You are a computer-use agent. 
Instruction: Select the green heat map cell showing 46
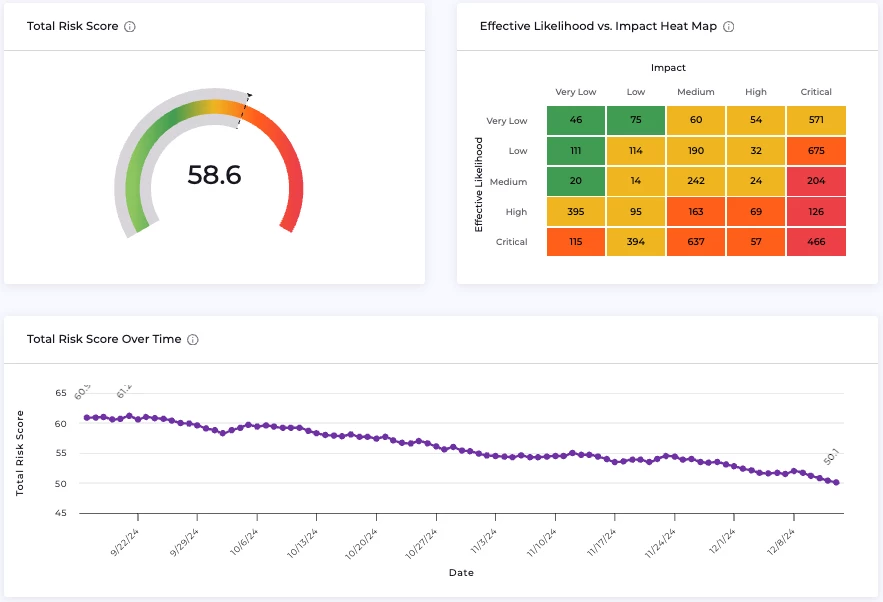pyautogui.click(x=575, y=120)
